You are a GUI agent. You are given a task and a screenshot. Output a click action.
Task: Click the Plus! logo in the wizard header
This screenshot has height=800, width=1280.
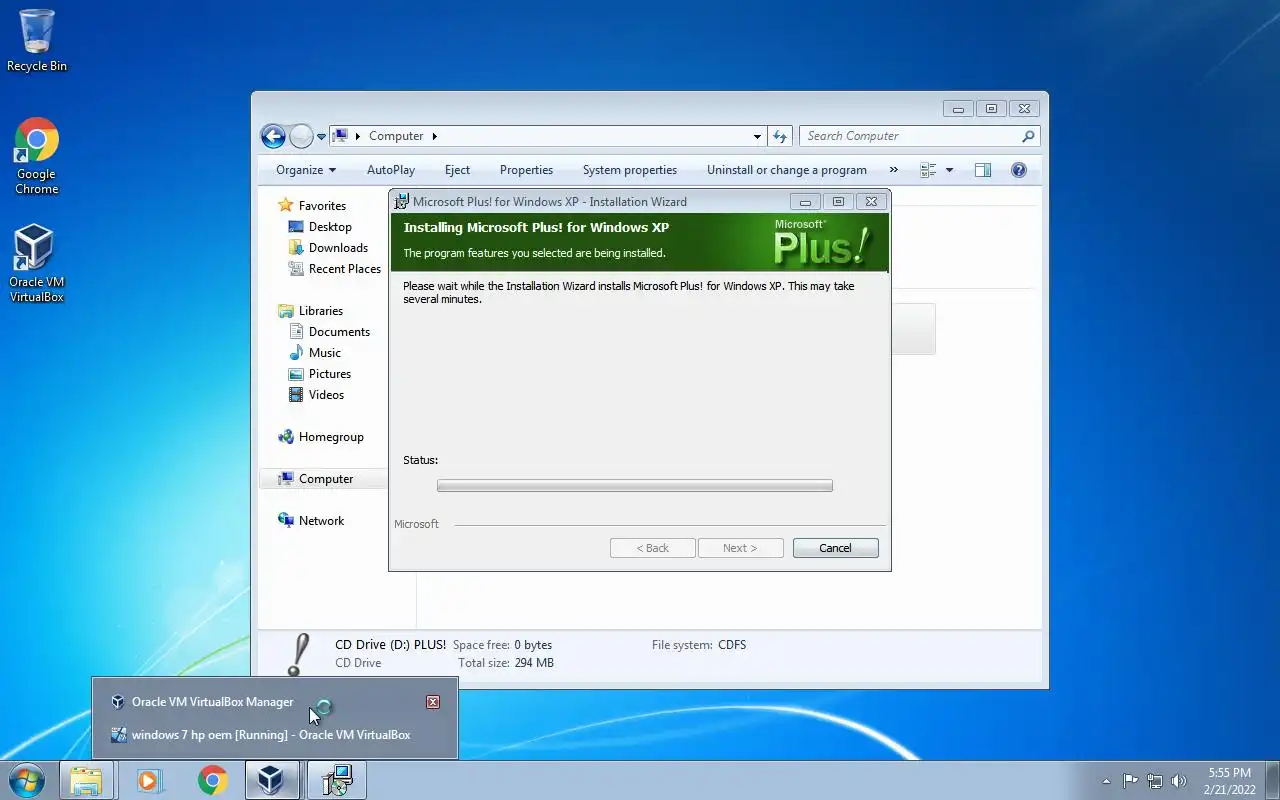[823, 245]
